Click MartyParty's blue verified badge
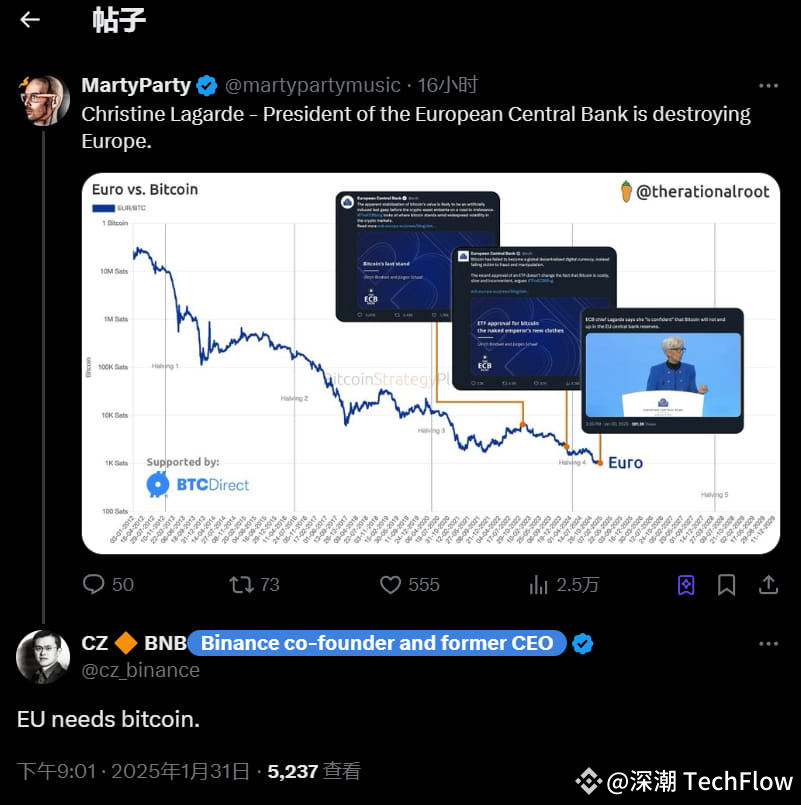 tap(207, 85)
